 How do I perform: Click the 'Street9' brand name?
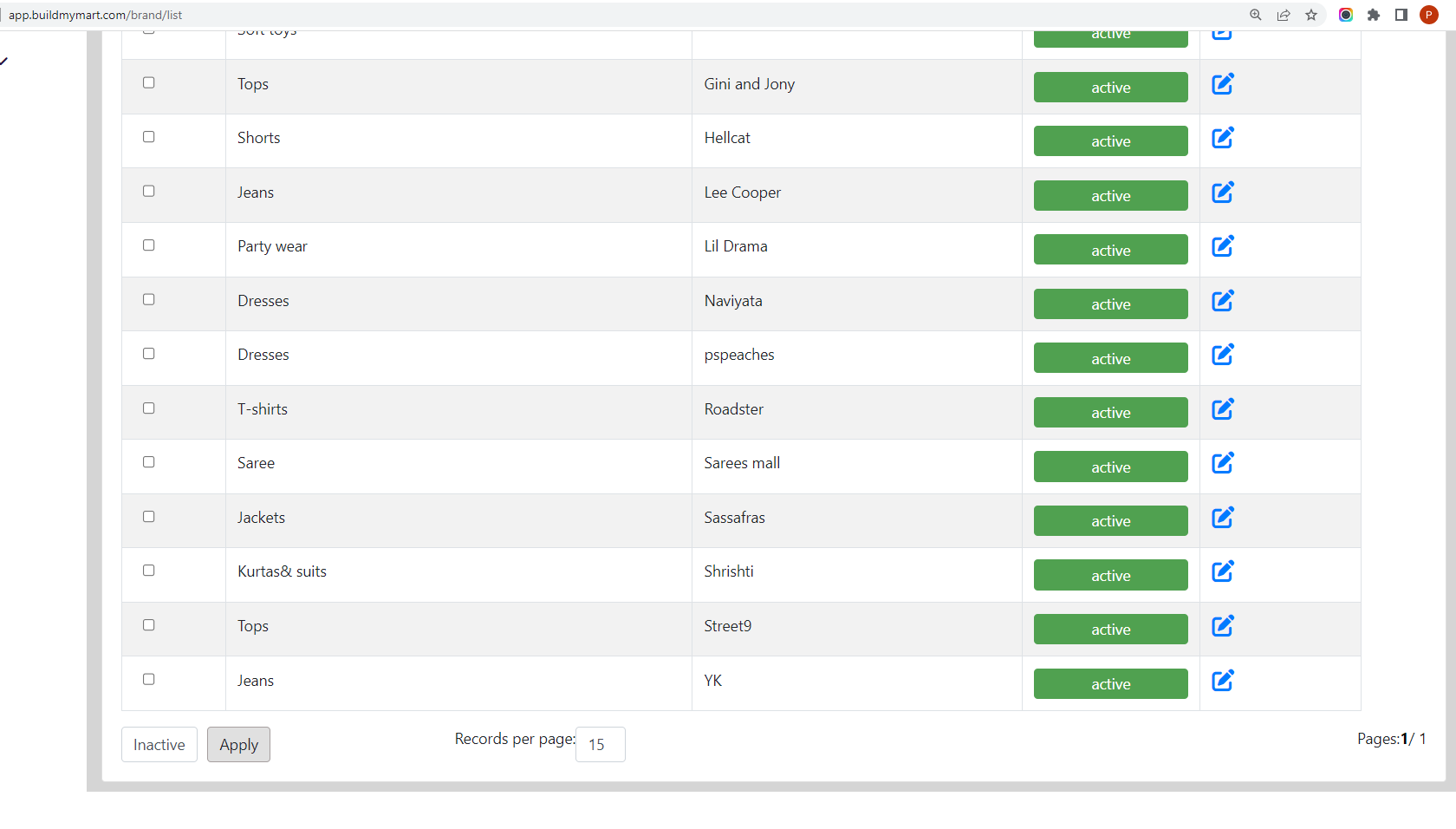click(x=728, y=626)
